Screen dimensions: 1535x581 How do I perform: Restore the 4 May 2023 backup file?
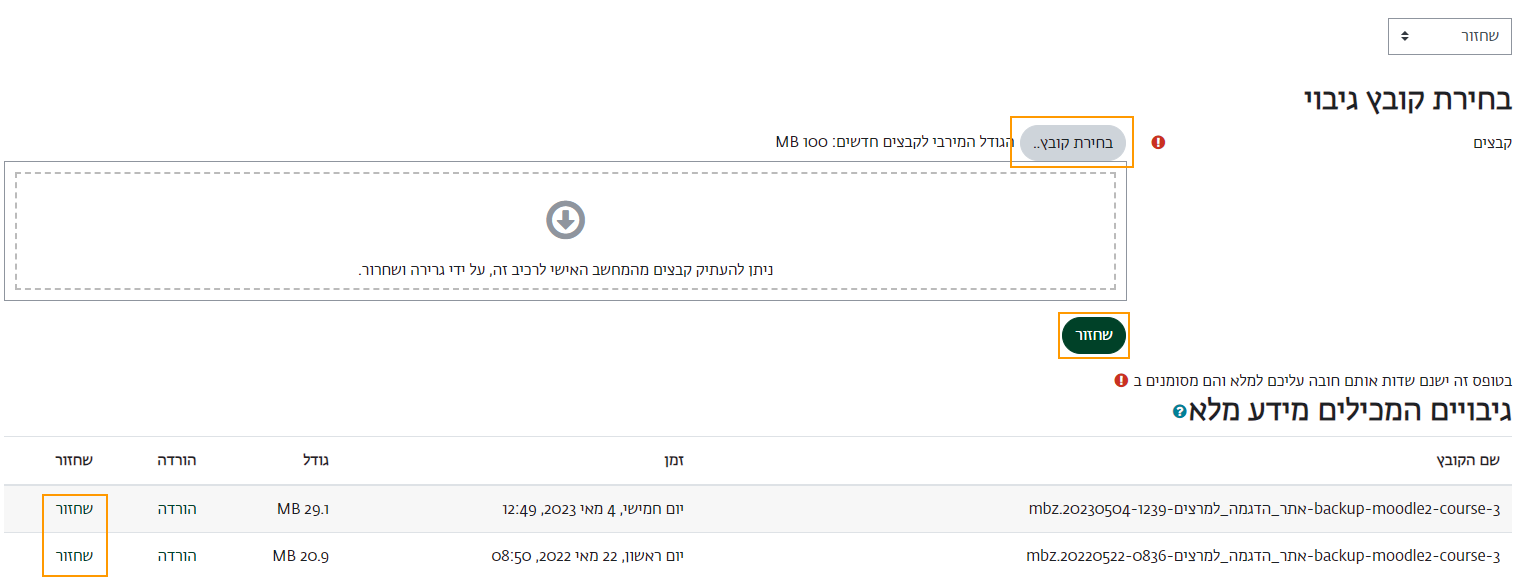(x=74, y=509)
